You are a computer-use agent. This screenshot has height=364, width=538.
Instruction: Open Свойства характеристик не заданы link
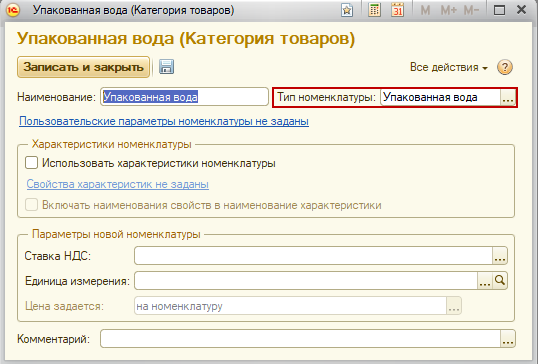click(x=118, y=184)
